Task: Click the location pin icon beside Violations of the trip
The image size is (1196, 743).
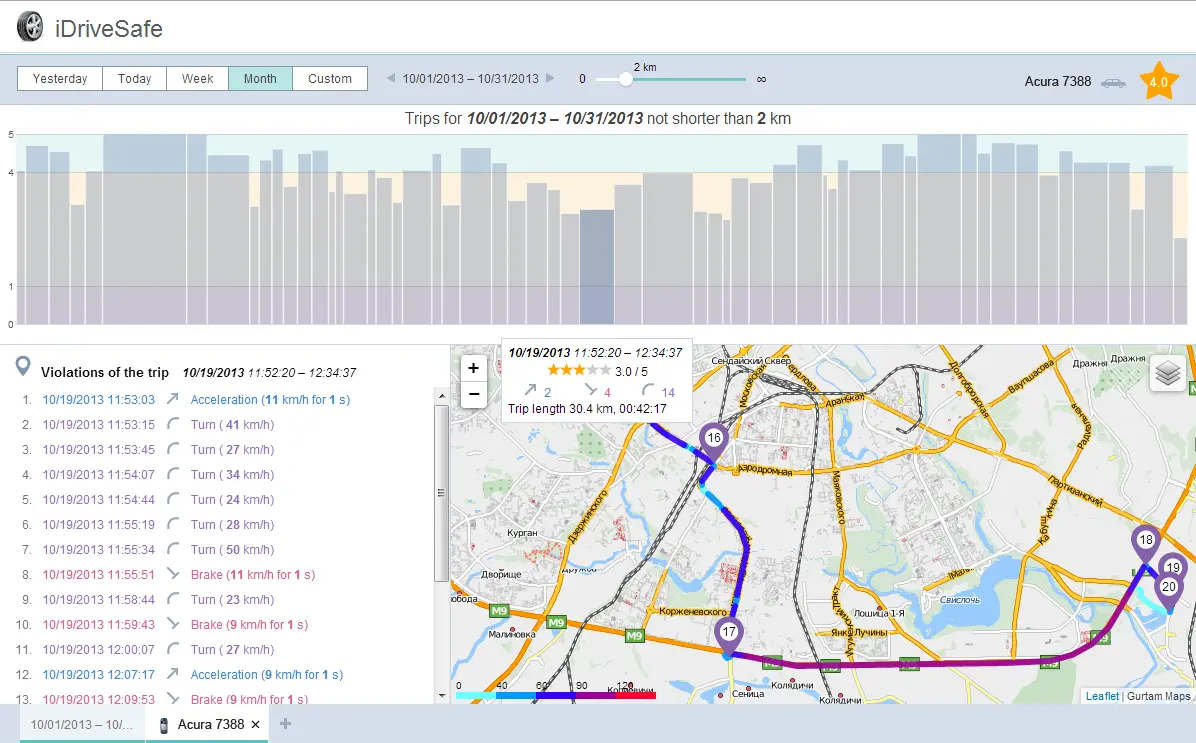Action: 24,367
